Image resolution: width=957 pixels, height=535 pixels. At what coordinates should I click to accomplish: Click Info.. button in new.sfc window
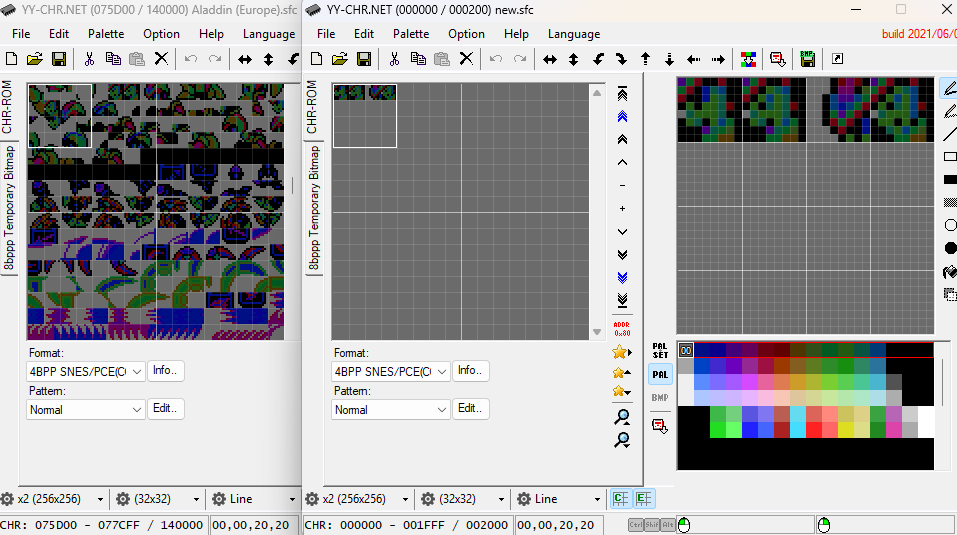coord(470,370)
